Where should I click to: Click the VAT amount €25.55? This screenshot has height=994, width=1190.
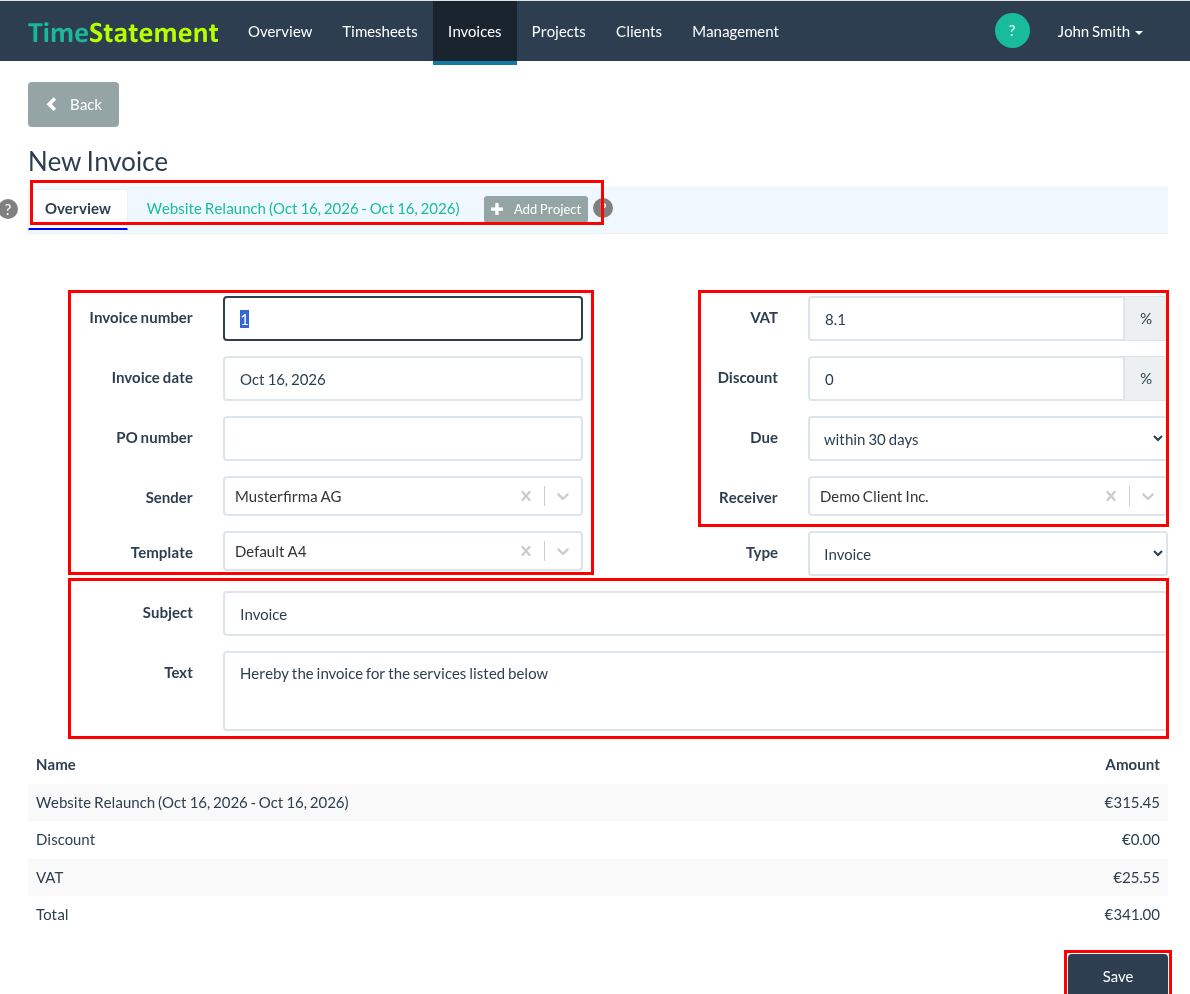[x=1136, y=877]
